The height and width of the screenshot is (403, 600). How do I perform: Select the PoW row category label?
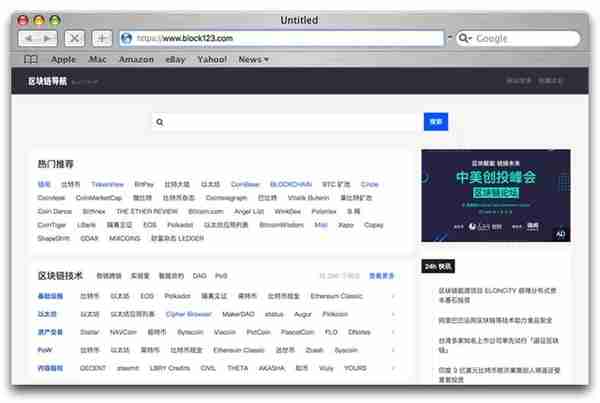pyautogui.click(x=45, y=350)
